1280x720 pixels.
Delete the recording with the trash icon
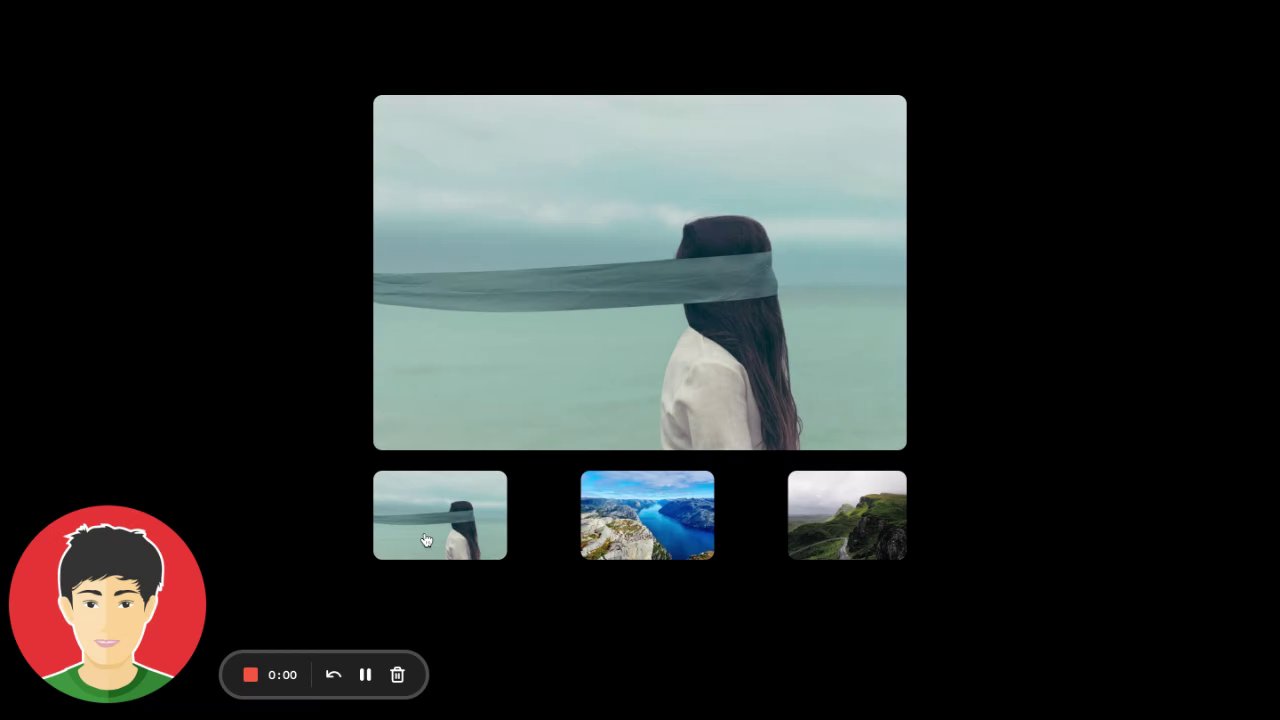tap(397, 675)
